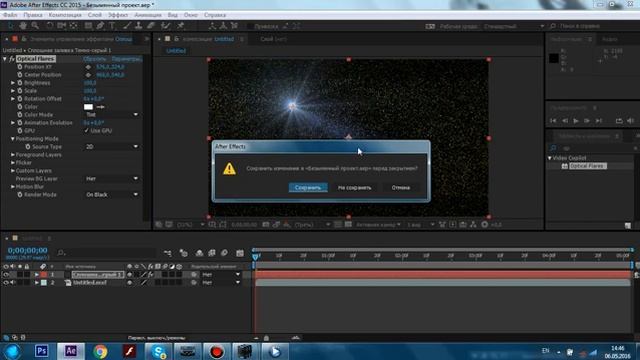Select the Roto Brush tool
Image resolution: width=640 pixels, height=360 pixels.
click(x=165, y=26)
